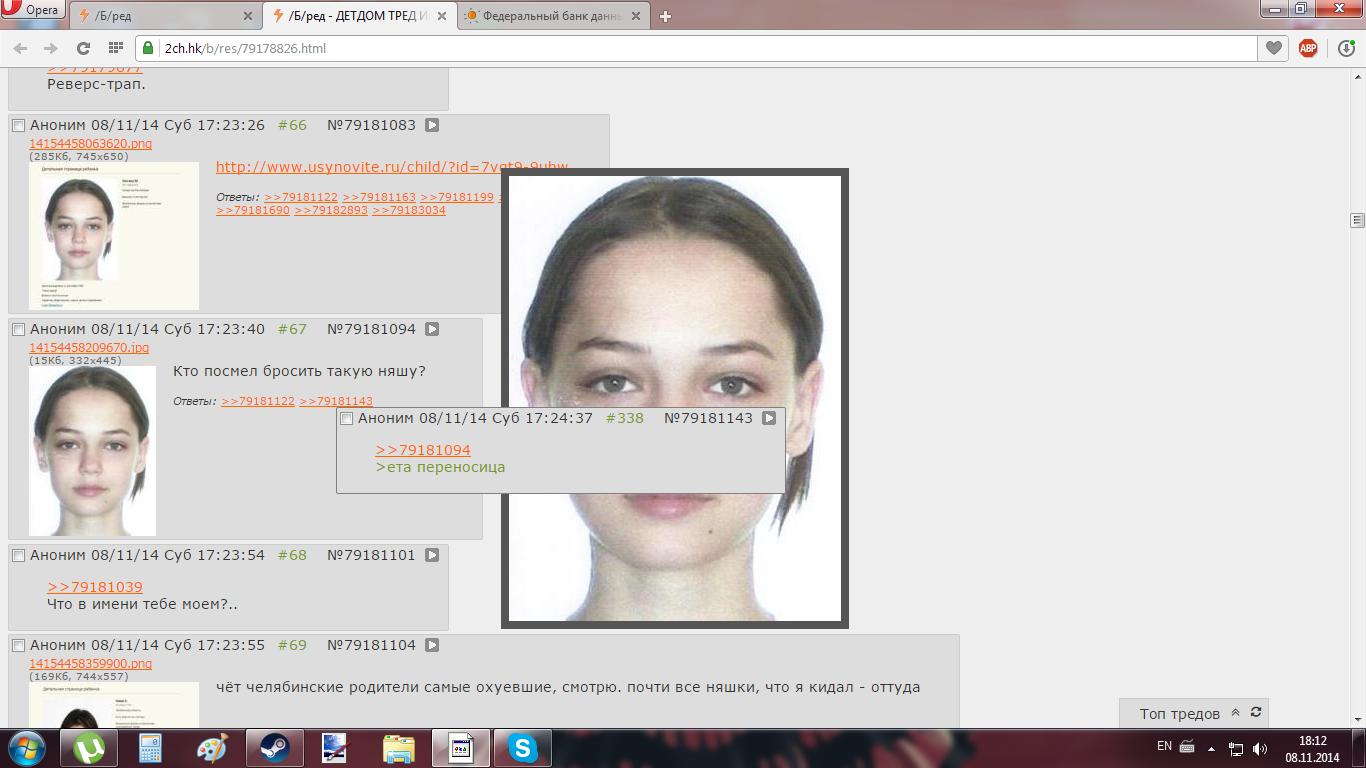1366x768 pixels.
Task: Go back to the previous page
Action: coord(20,48)
